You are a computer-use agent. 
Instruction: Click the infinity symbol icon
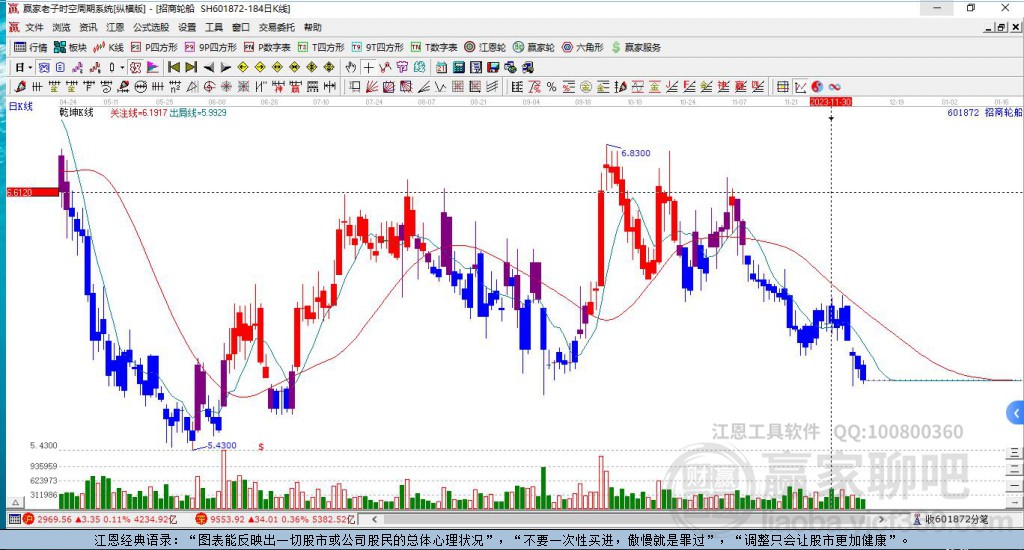tap(834, 87)
